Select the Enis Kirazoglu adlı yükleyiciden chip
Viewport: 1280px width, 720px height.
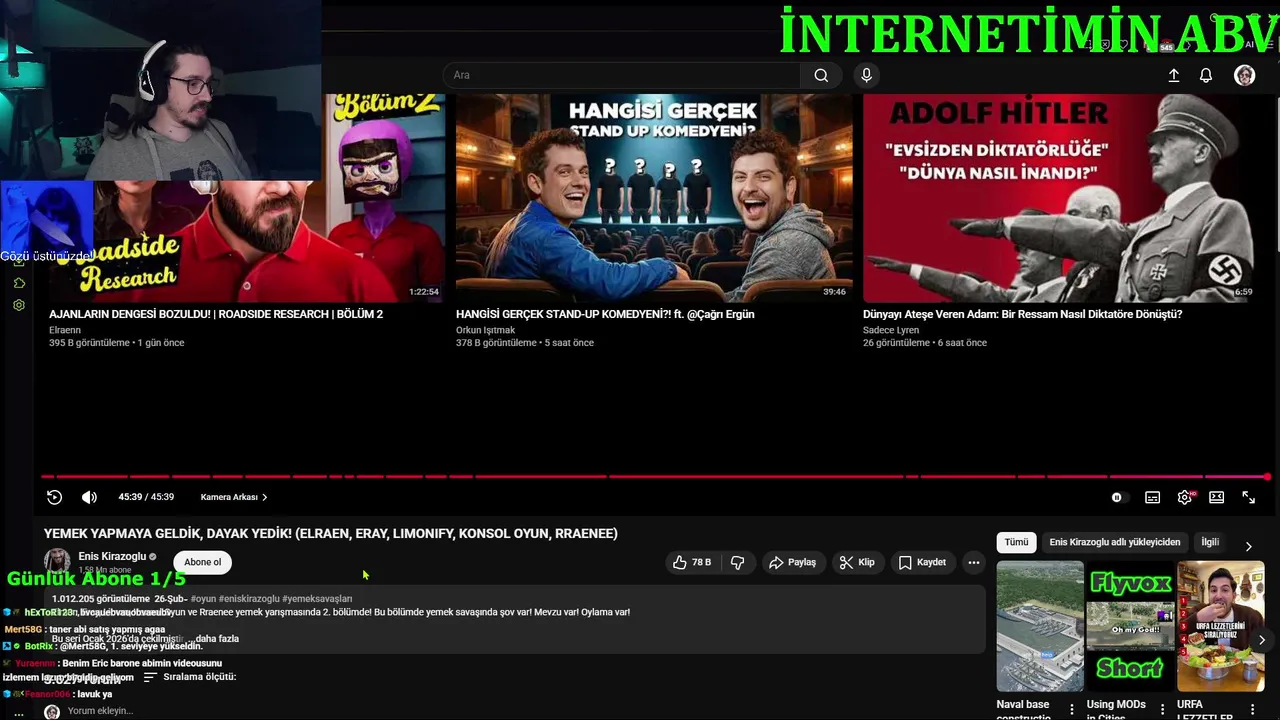pos(1114,542)
